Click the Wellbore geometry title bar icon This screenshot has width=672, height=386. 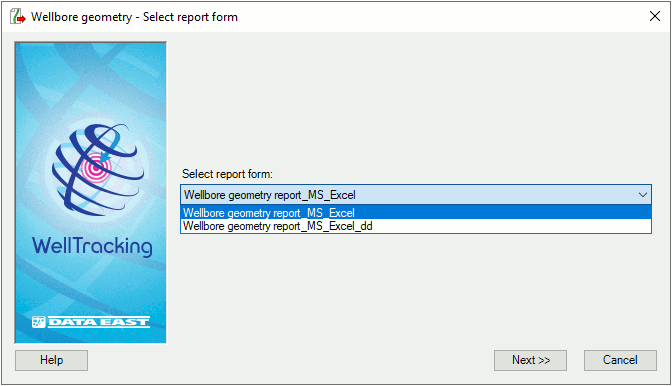click(x=18, y=17)
